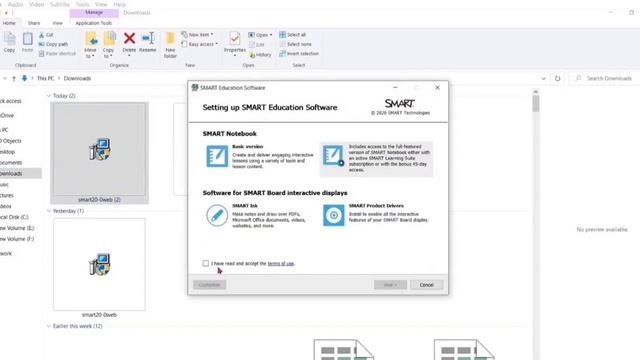
Task: Click Select all in the ribbon
Action: coord(293,35)
